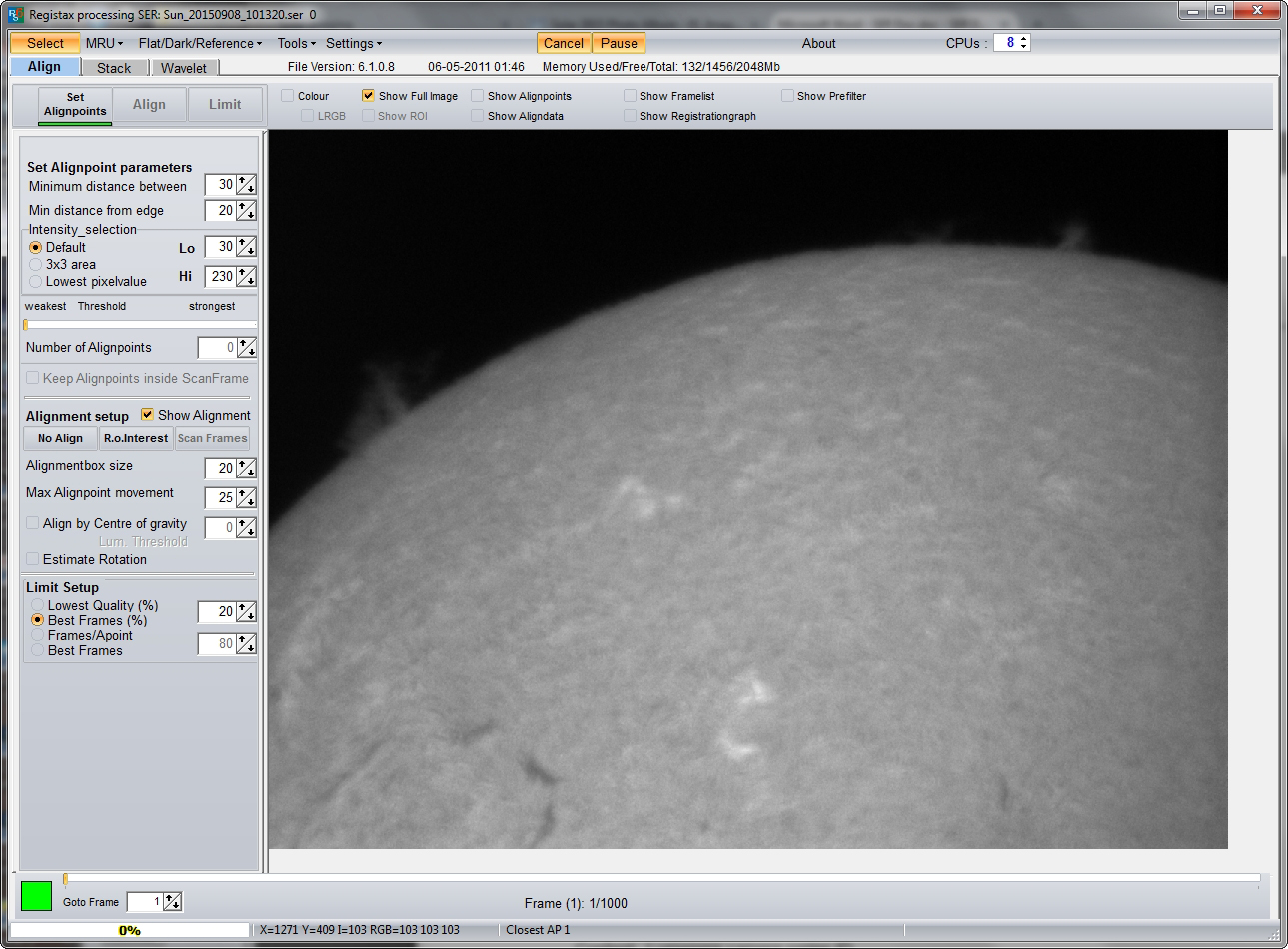Click the Min distance from edge stepper
This screenshot has height=949, width=1288.
[246, 211]
